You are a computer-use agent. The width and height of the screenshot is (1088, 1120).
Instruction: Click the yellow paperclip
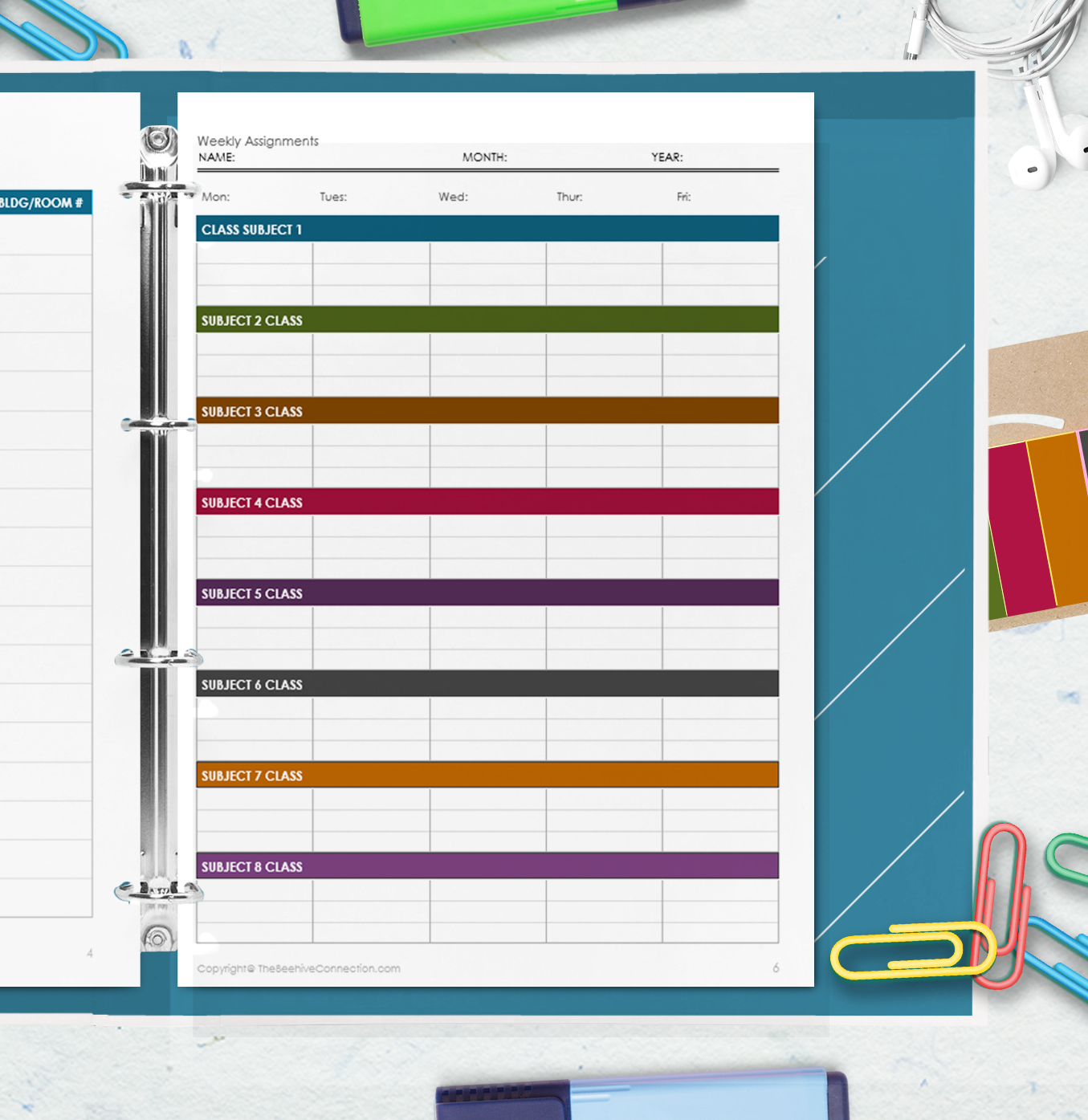[912, 952]
